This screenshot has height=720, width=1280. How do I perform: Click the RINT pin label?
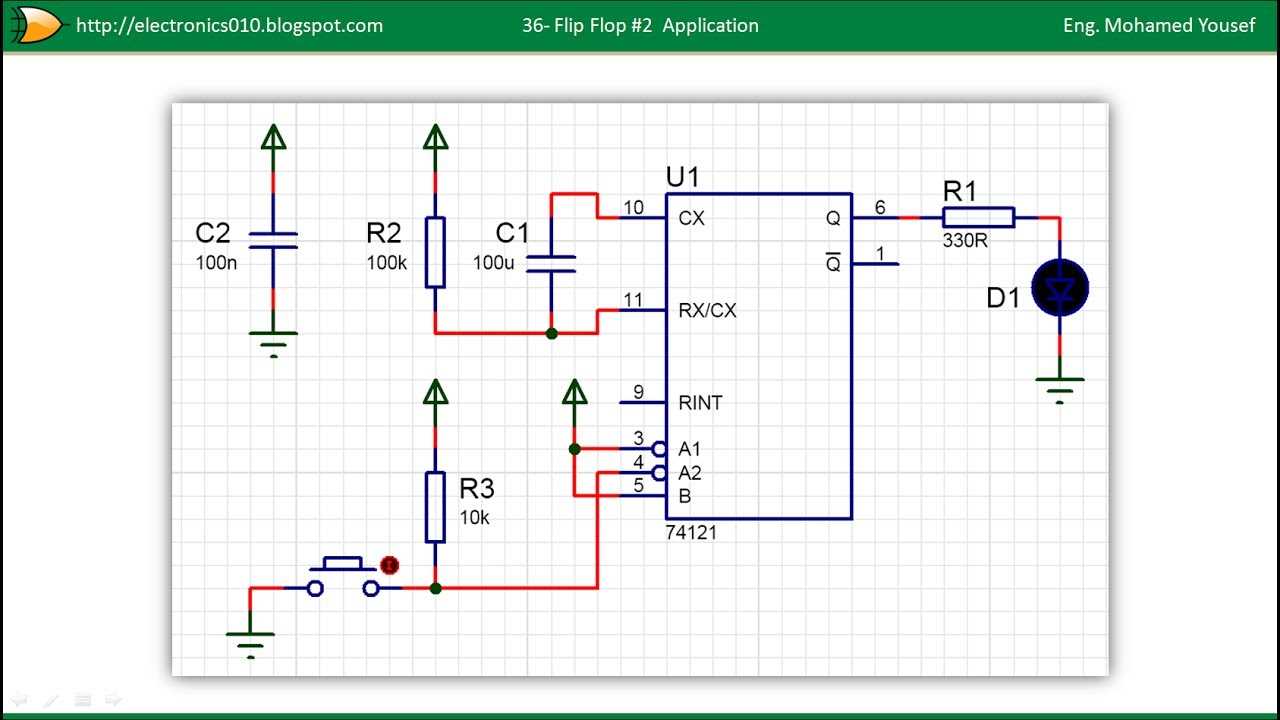pyautogui.click(x=700, y=403)
